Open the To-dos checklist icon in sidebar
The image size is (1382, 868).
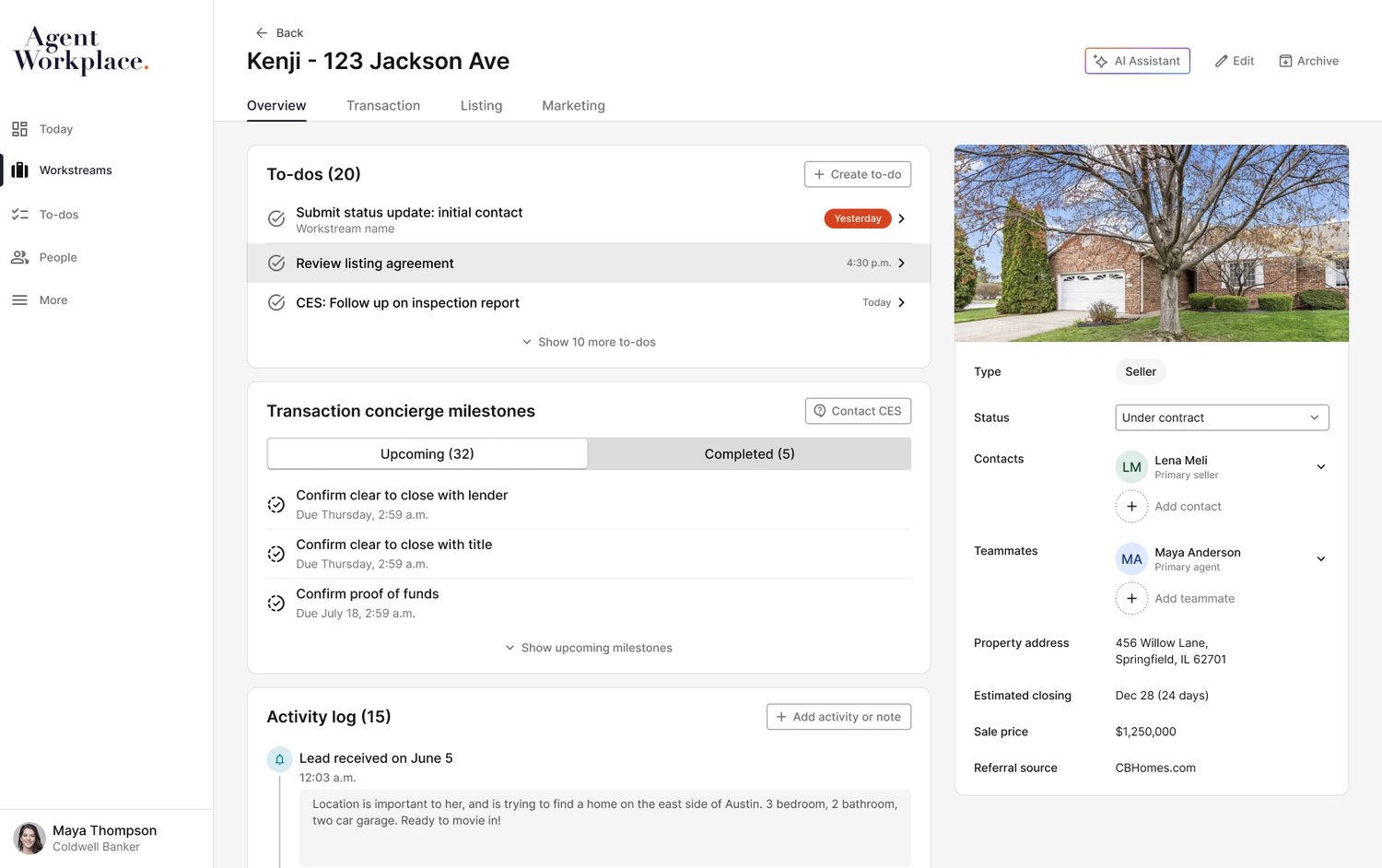coord(19,215)
